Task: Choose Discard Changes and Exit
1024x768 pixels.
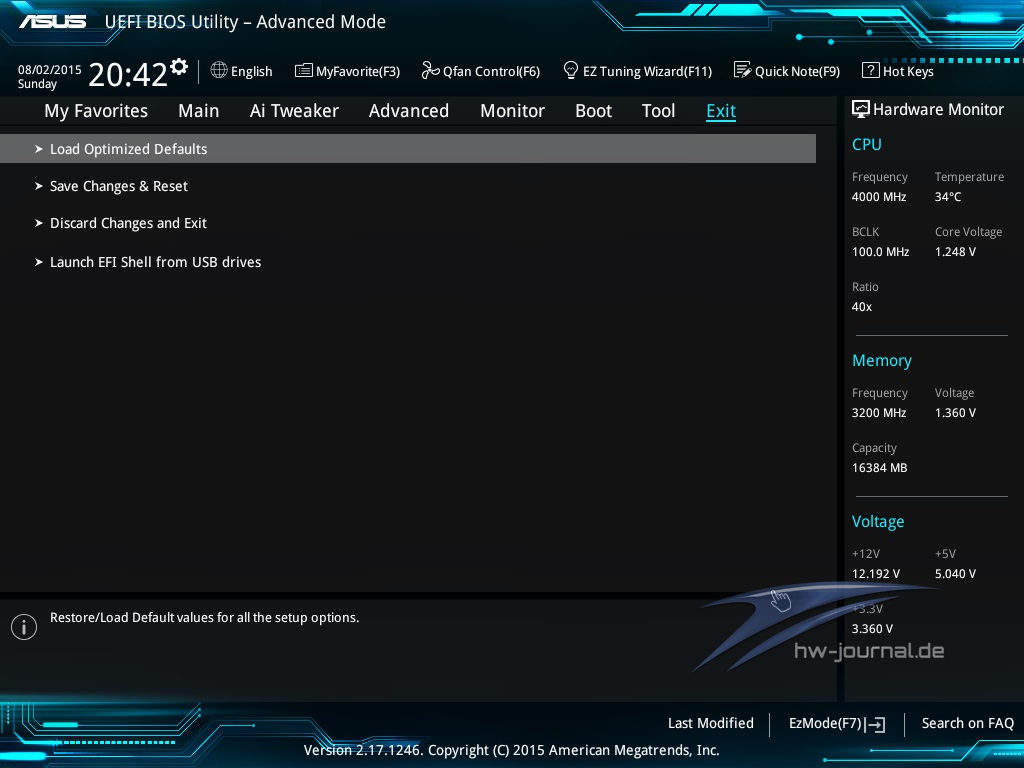Action: tap(128, 223)
